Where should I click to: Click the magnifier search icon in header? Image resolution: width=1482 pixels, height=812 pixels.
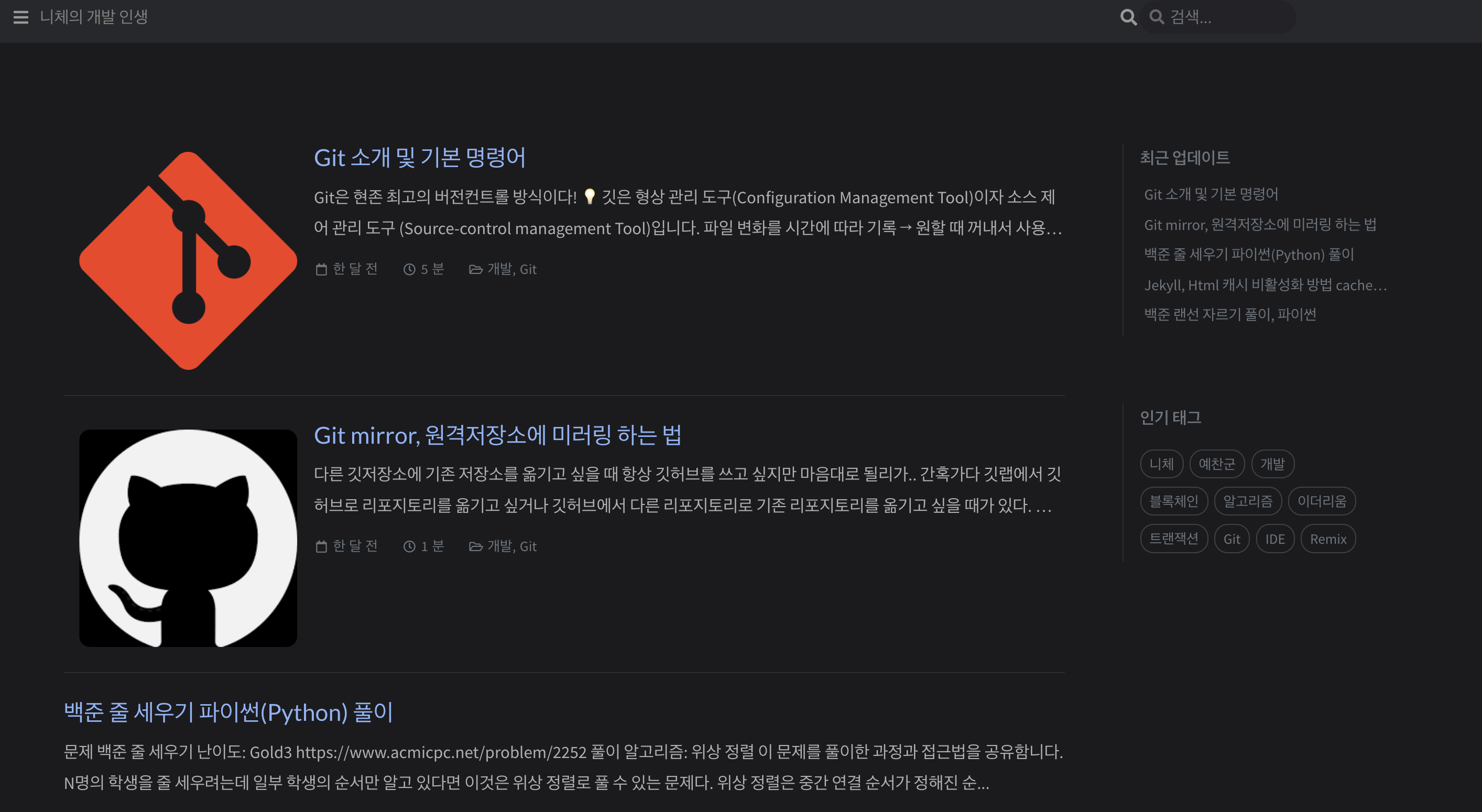pos(1128,17)
